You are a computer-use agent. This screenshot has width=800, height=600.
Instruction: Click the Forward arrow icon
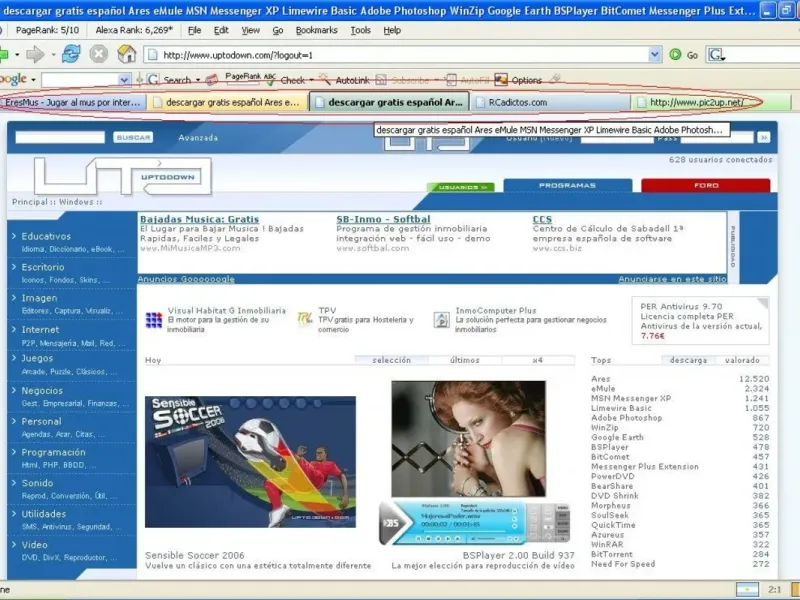pos(35,54)
